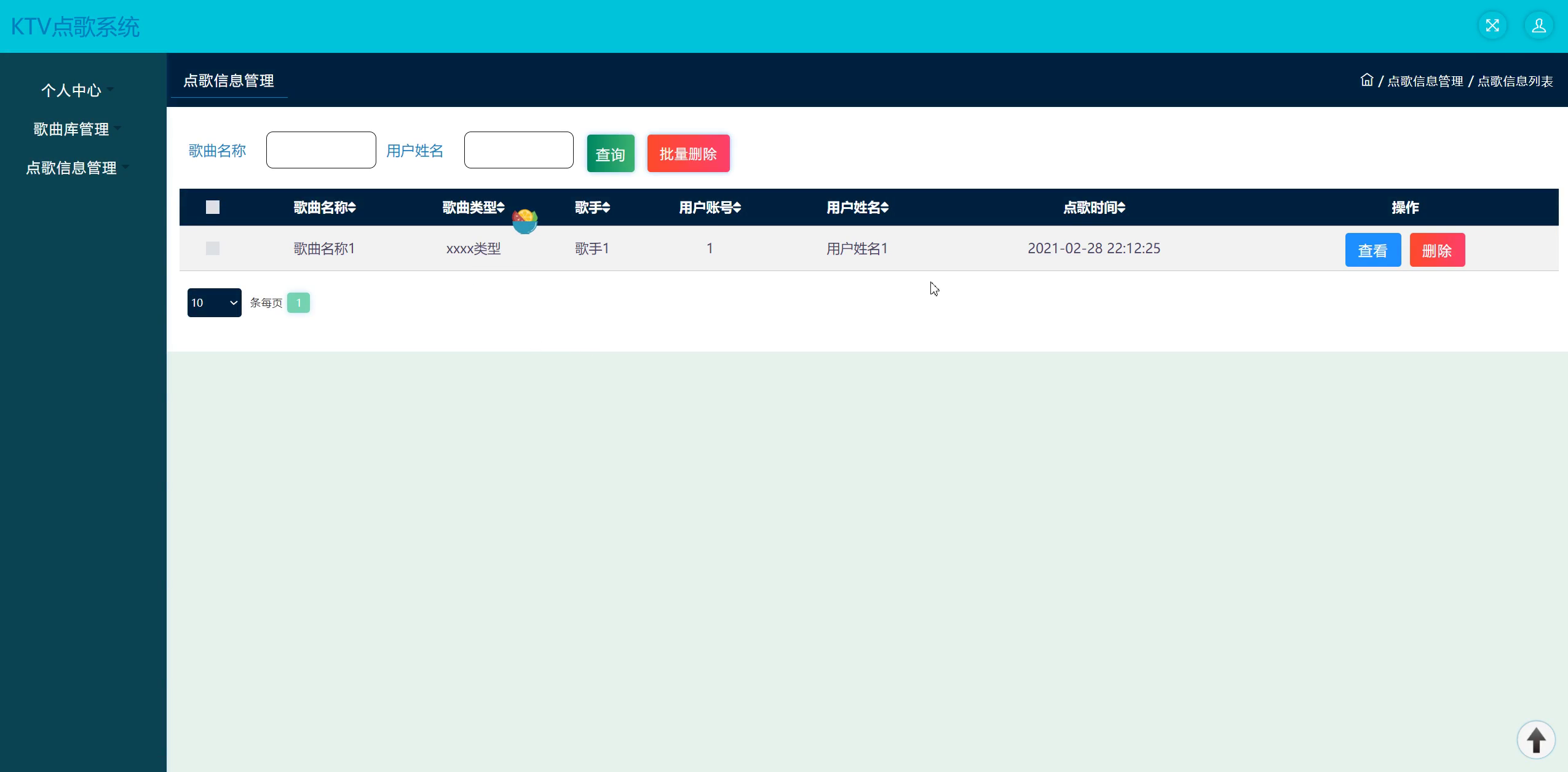Click the scroll-to-top arrow button
Viewport: 1568px width, 772px height.
(x=1536, y=739)
